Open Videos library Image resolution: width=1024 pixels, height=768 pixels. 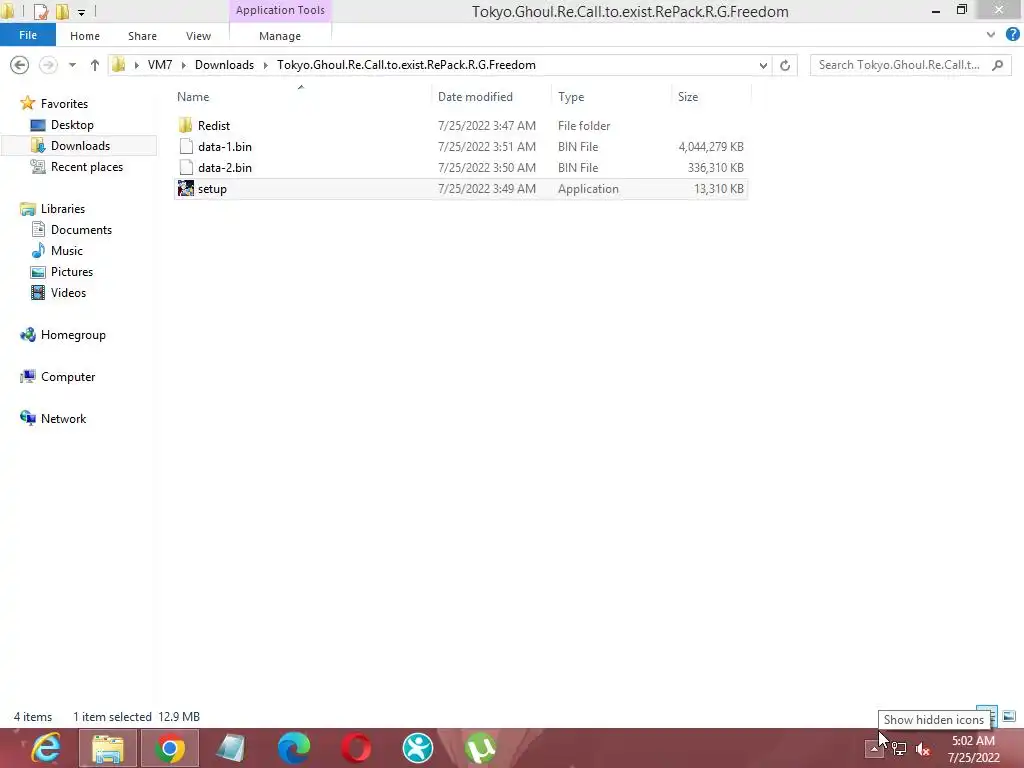click(x=68, y=293)
